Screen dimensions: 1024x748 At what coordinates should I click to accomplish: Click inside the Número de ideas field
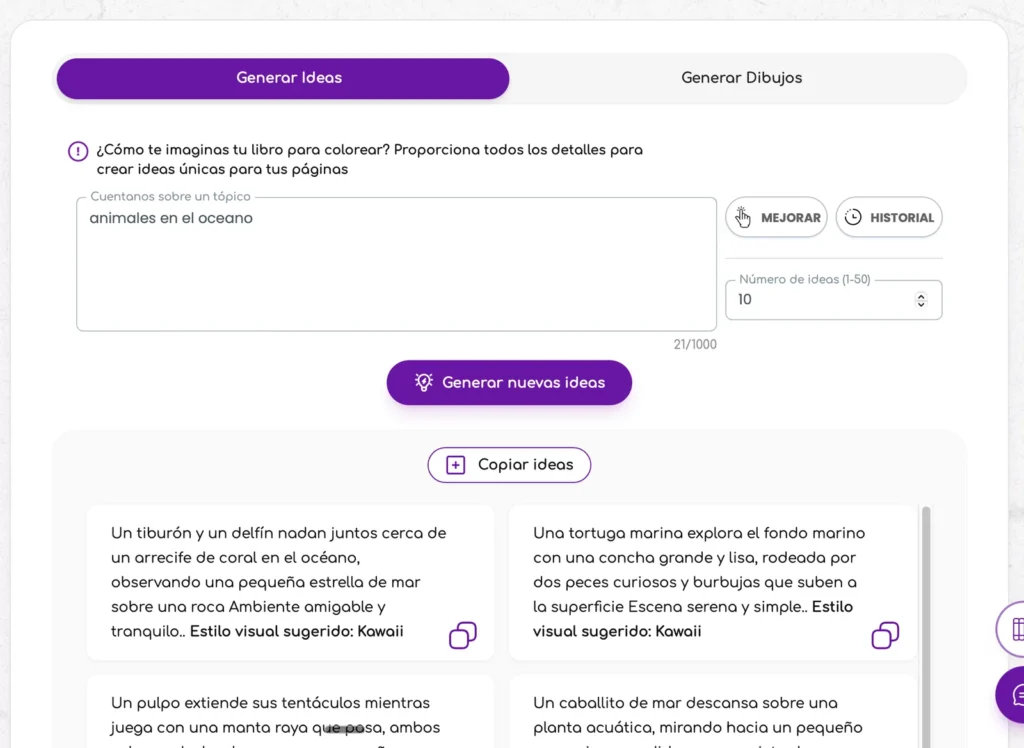[x=820, y=299]
